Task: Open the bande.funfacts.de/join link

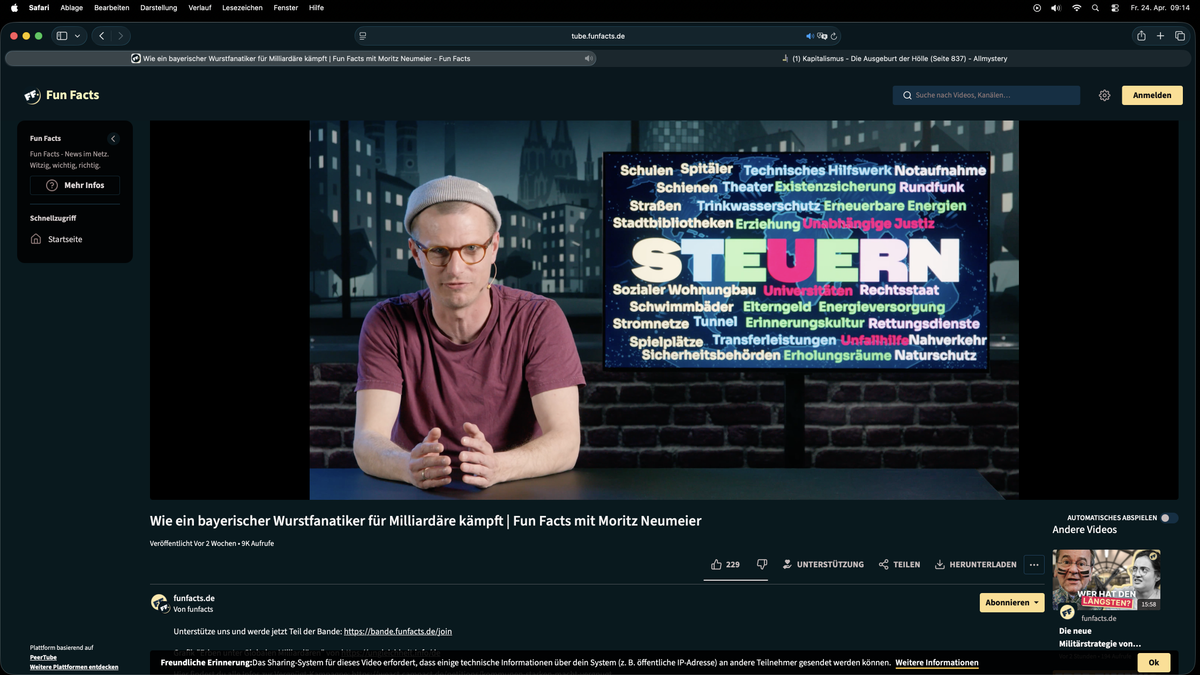Action: tap(398, 631)
